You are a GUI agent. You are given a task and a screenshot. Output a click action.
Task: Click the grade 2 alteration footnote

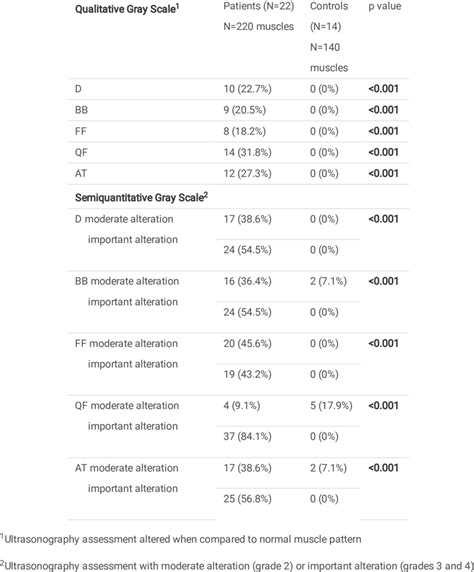click(x=237, y=566)
